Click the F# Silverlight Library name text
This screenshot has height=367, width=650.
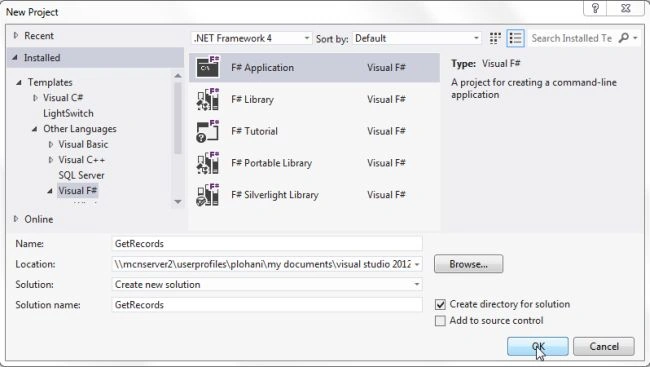pyautogui.click(x=275, y=195)
